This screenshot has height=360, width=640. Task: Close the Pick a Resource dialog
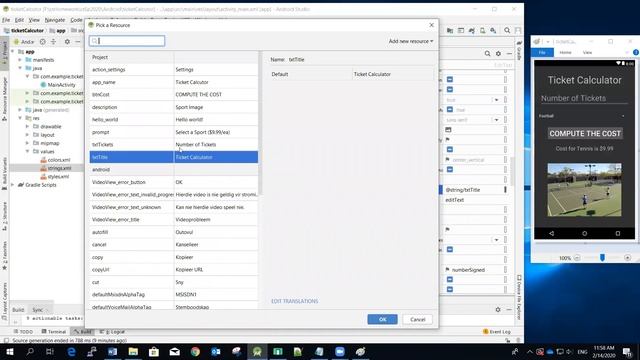[431, 25]
